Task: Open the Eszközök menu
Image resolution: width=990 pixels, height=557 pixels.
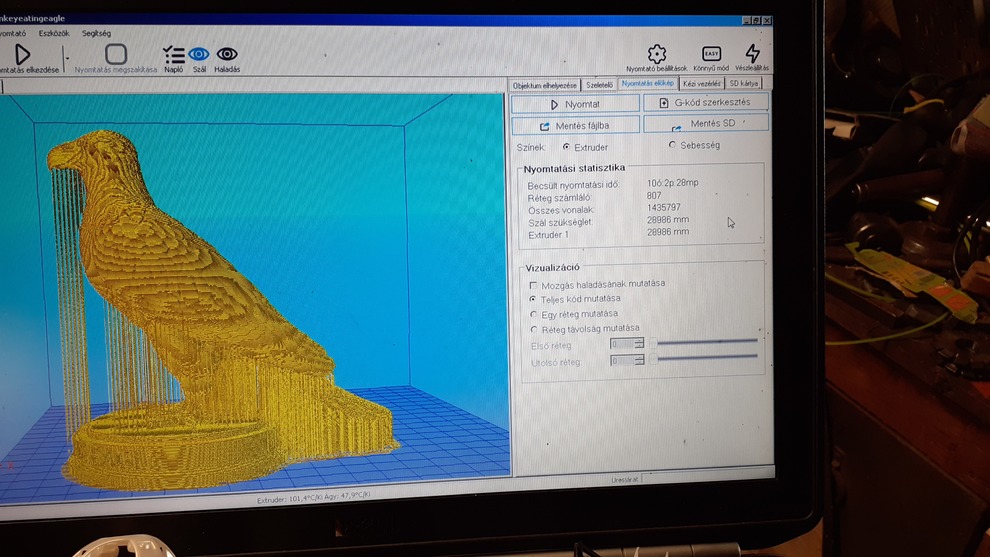Action: [54, 33]
